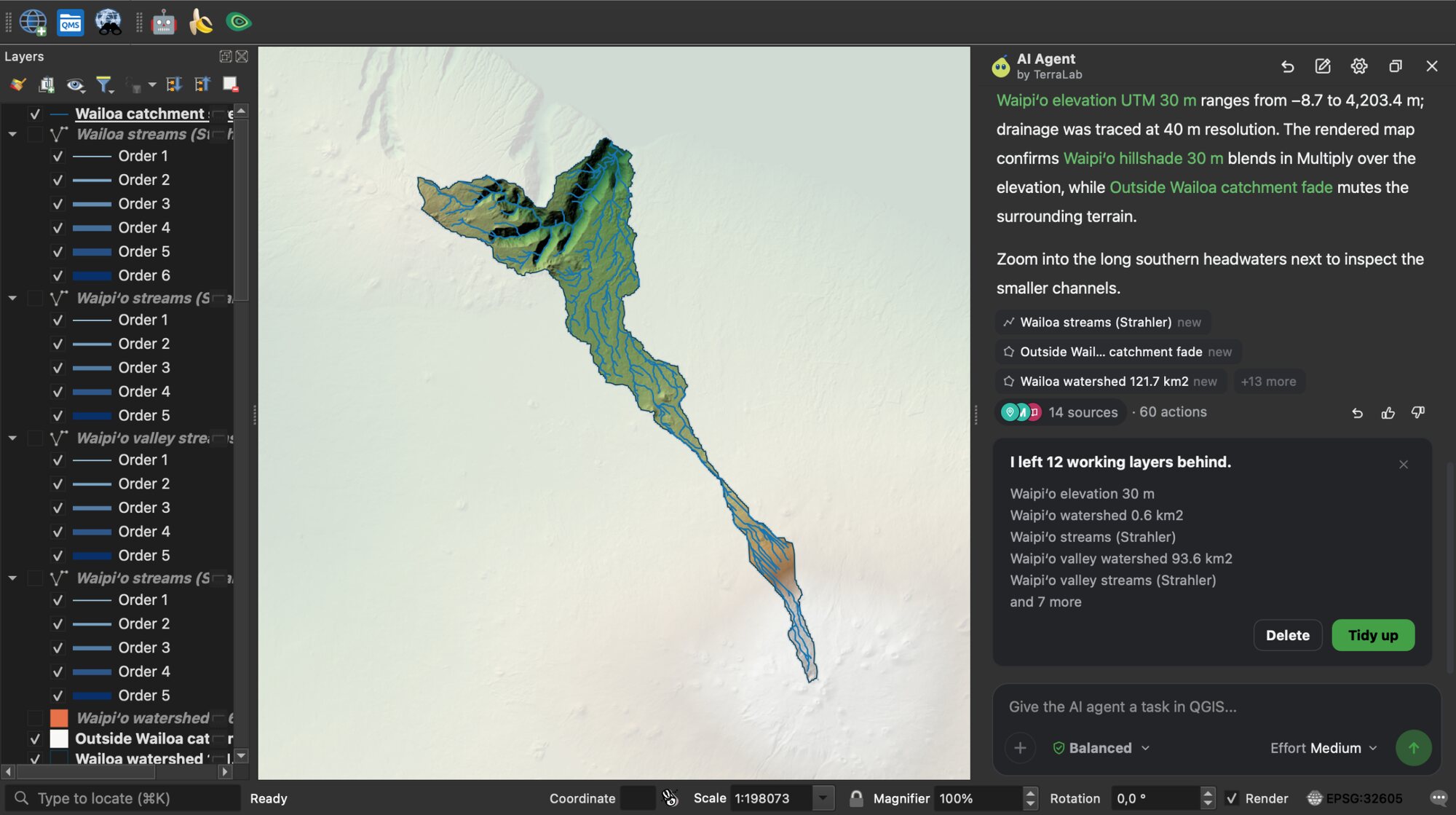Click Delete working layers button
This screenshot has height=815, width=1456.
click(1287, 635)
